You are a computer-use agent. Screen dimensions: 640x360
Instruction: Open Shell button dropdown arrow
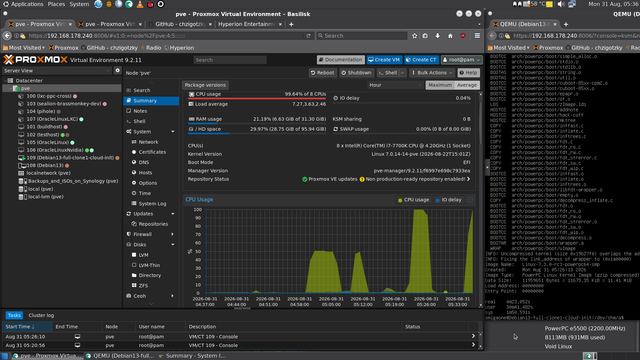point(402,73)
